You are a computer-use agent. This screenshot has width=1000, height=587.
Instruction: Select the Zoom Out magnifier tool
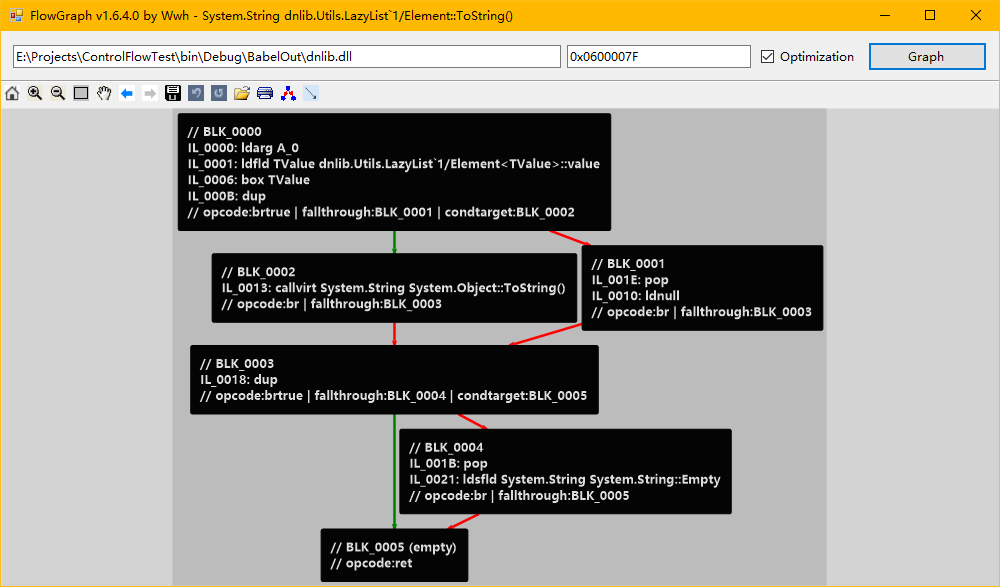click(58, 94)
